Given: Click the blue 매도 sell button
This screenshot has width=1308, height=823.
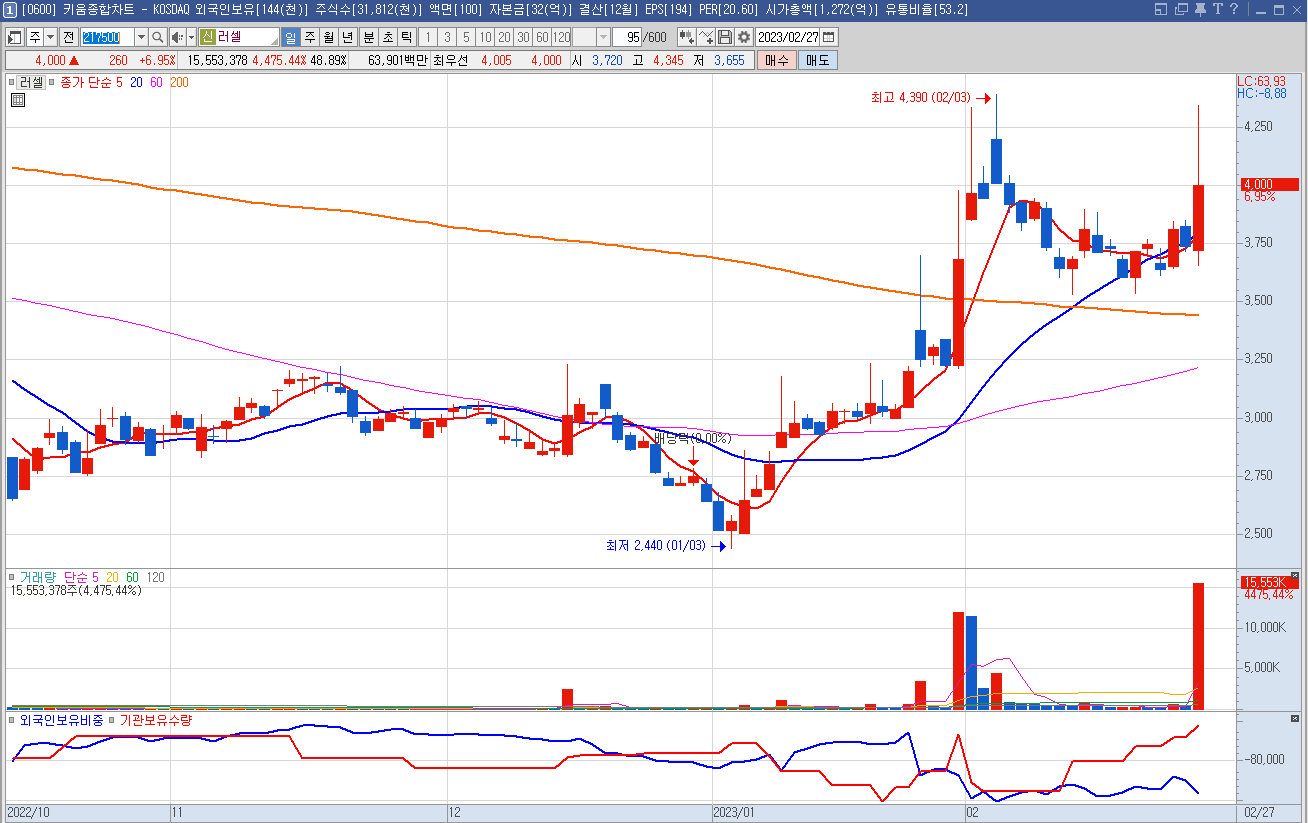Looking at the screenshot, I should click(x=817, y=60).
